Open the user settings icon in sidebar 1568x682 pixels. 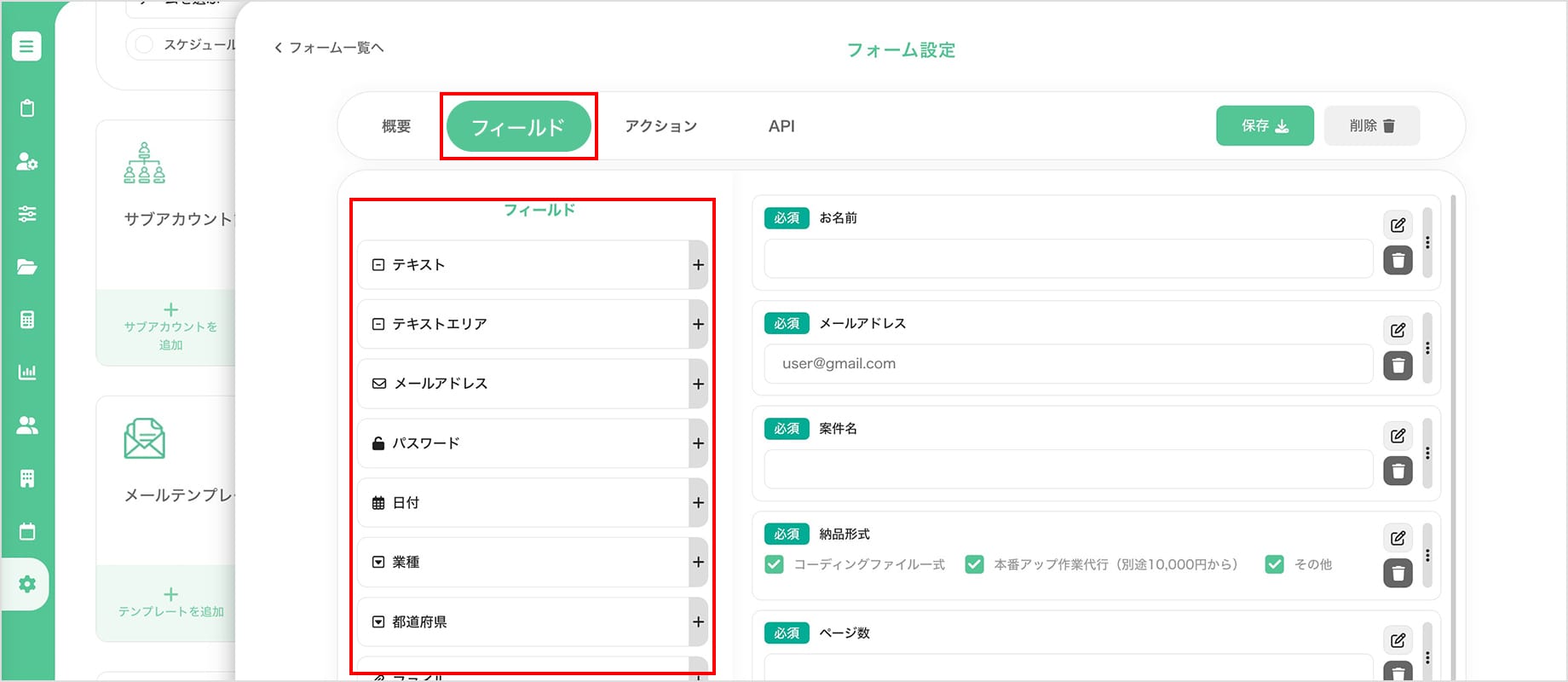[x=27, y=161]
